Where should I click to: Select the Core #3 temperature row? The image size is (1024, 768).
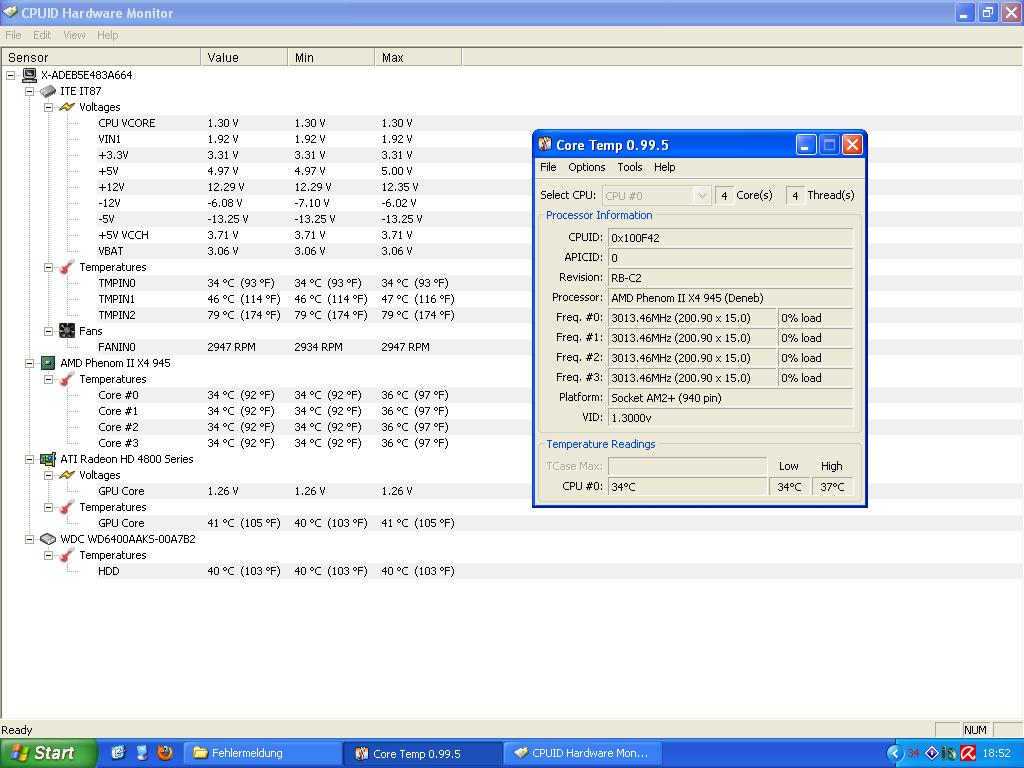click(279, 443)
